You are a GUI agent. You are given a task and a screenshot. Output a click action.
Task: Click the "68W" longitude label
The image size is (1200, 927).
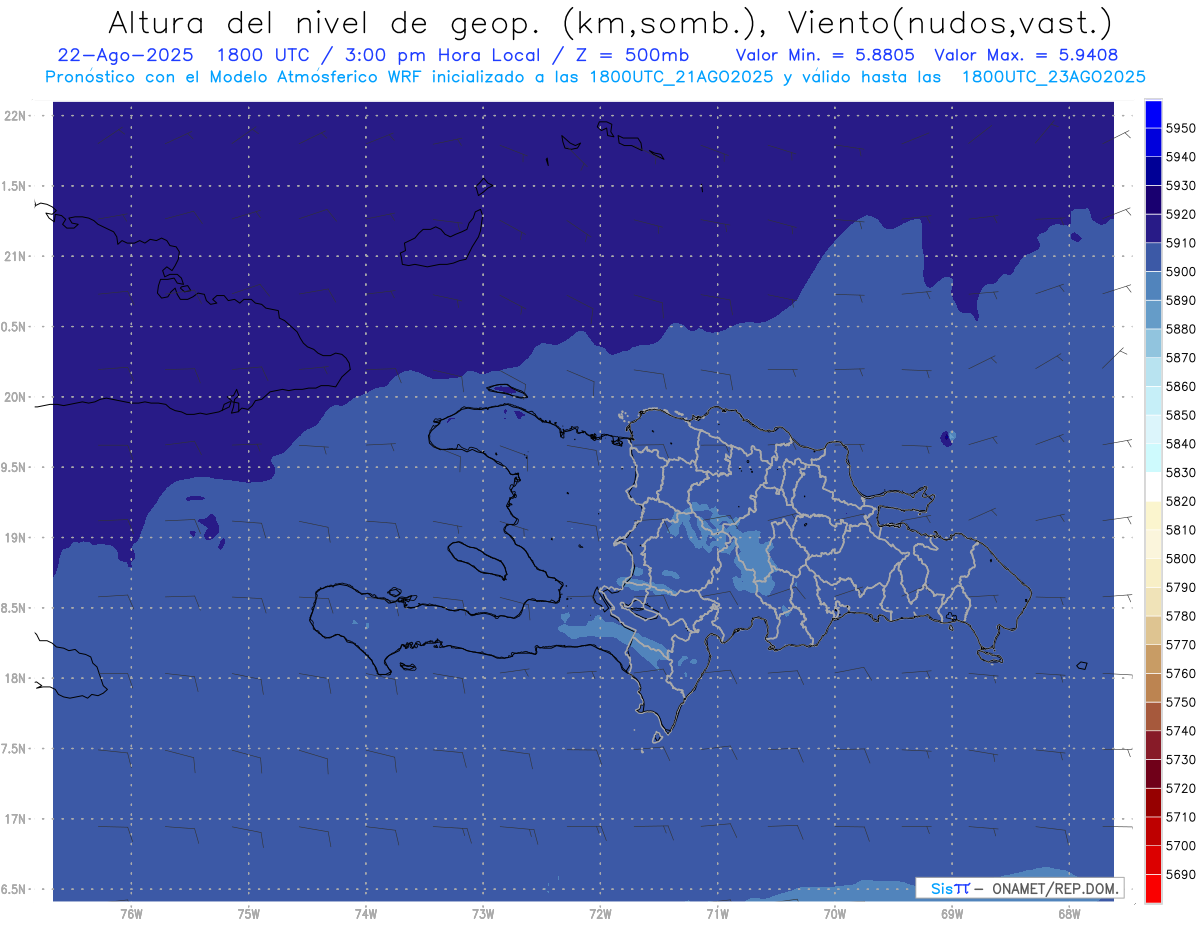1069,913
